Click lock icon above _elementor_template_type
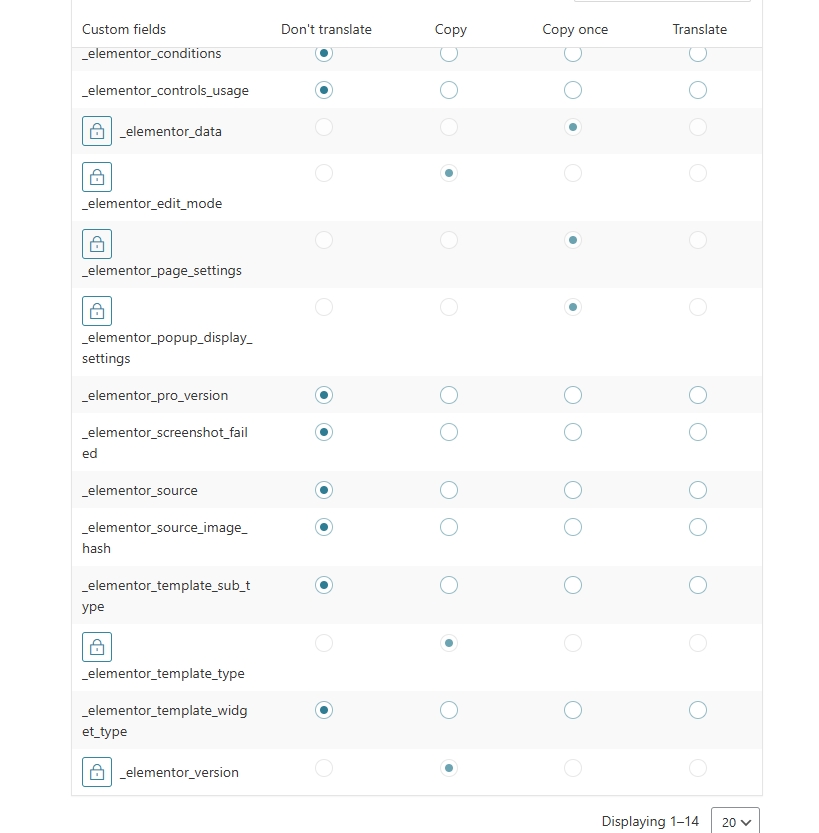This screenshot has height=833, width=819. tap(97, 647)
